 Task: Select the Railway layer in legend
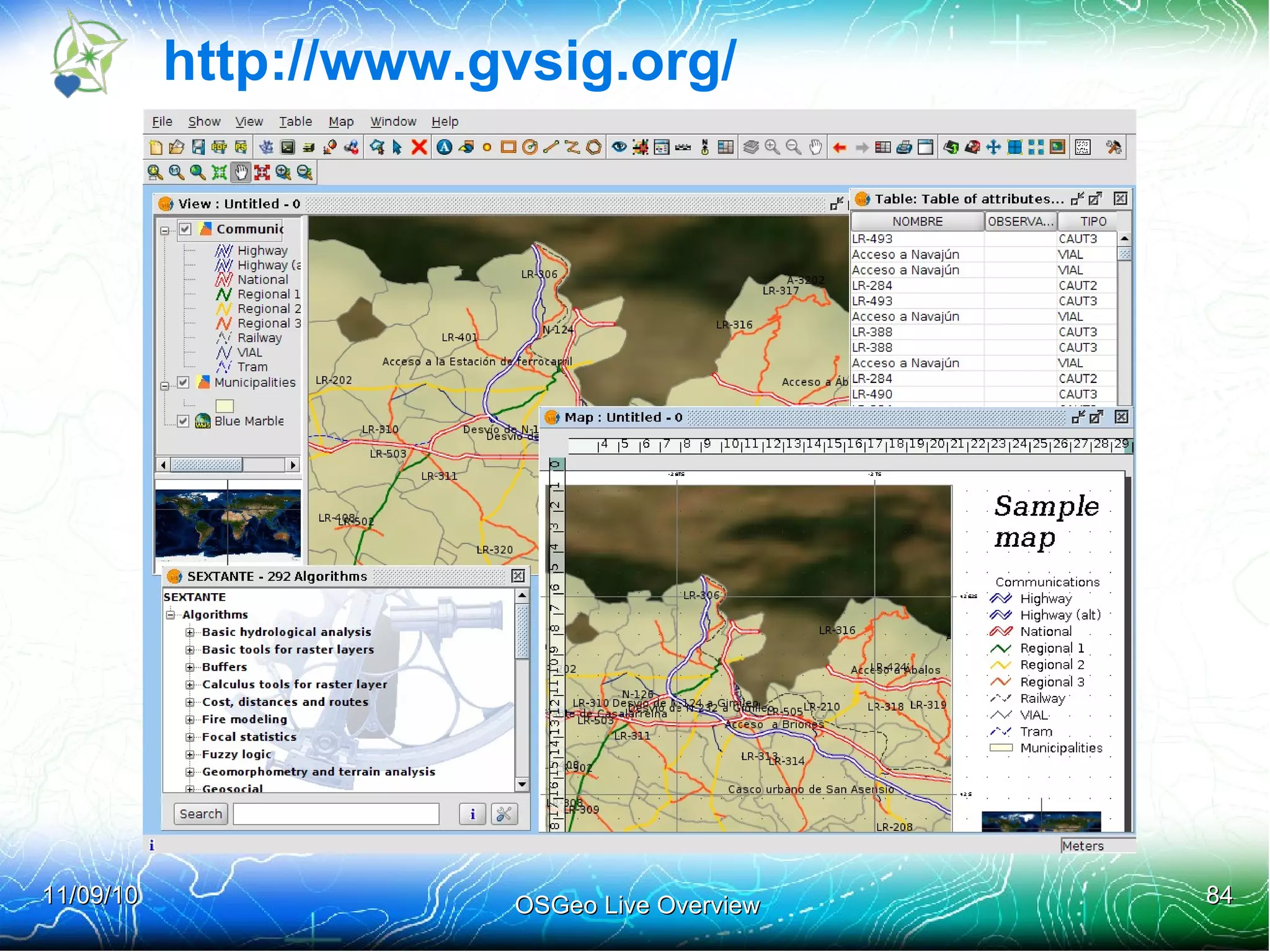259,338
